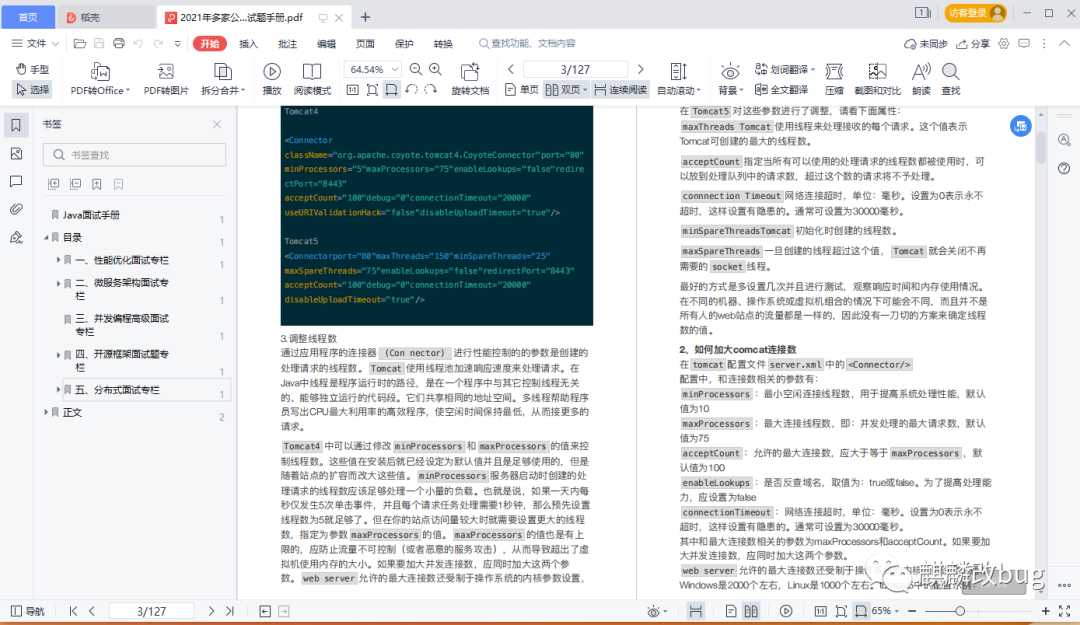Click the 访客登录 login button

click(x=975, y=13)
